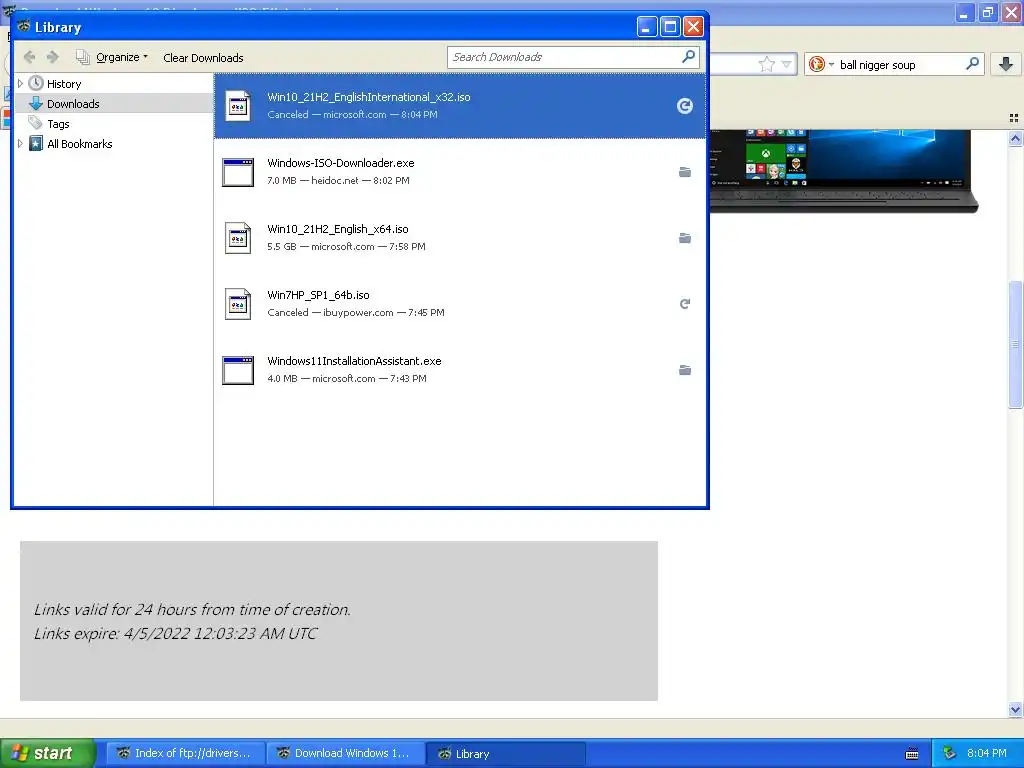Click the Win10_21H2_English_x64.iso file icon

pyautogui.click(x=238, y=238)
